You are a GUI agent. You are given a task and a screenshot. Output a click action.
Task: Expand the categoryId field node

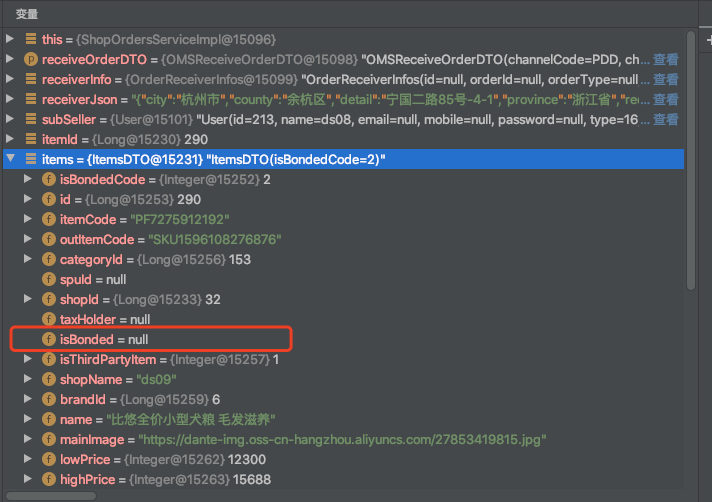pyautogui.click(x=29, y=260)
